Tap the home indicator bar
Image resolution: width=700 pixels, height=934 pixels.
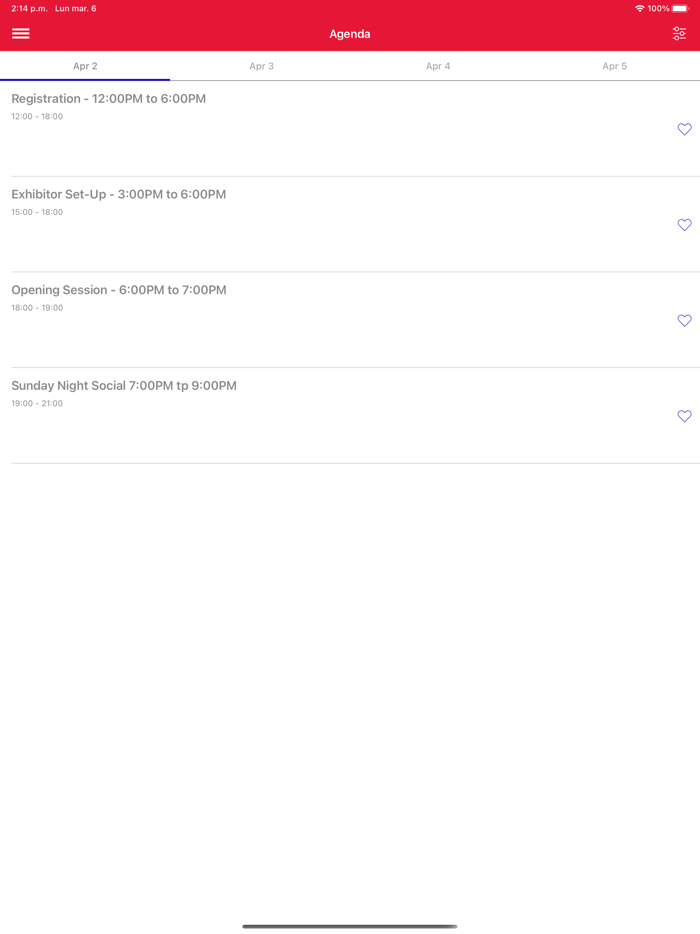tap(350, 926)
